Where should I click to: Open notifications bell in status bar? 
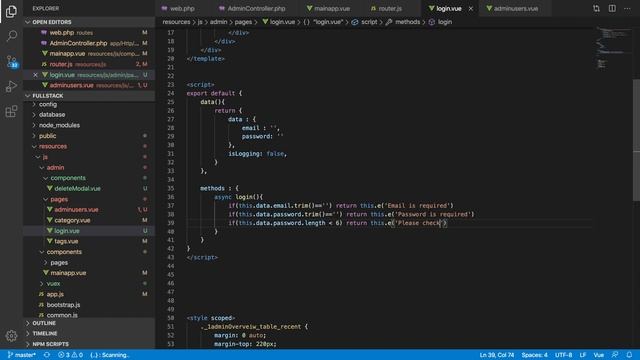point(629,355)
